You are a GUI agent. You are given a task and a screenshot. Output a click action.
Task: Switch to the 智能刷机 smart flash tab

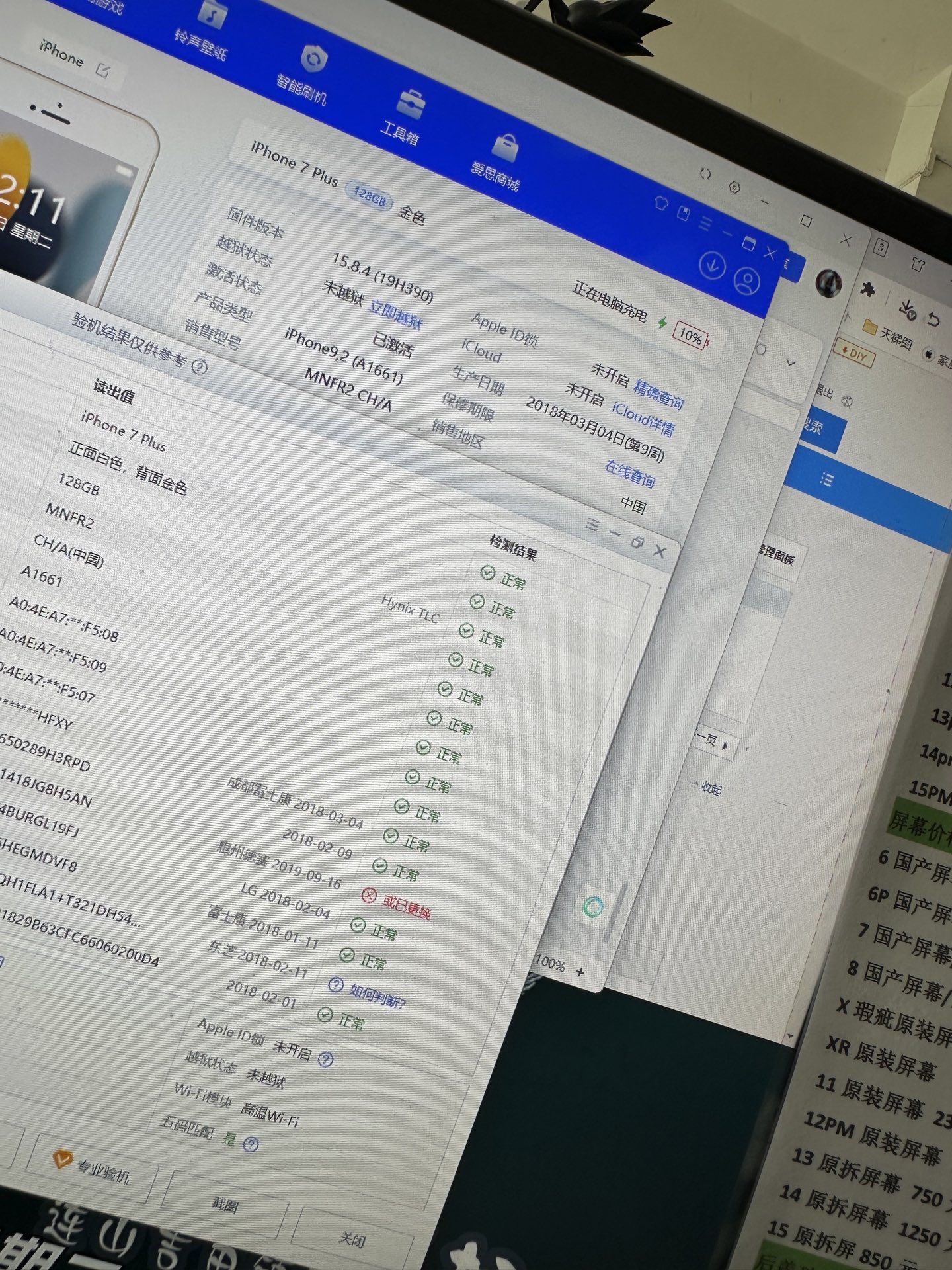(305, 75)
